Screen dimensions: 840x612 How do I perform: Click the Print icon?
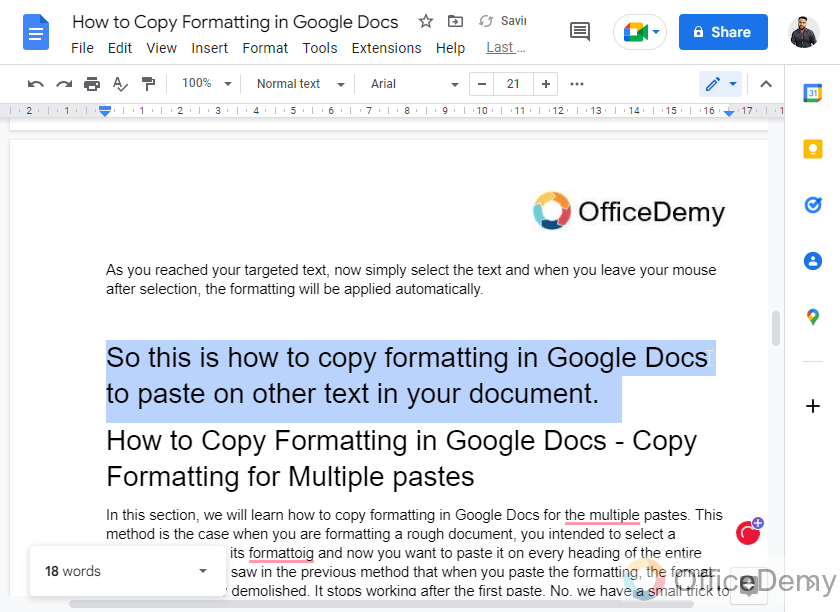92,84
